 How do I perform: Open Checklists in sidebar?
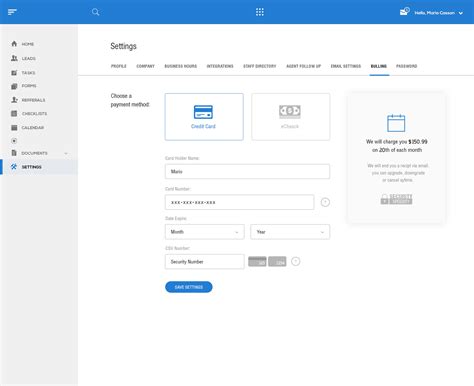pos(34,114)
